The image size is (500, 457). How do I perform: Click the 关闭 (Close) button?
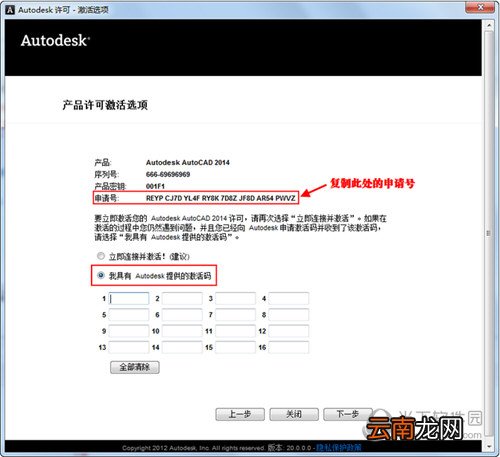click(x=294, y=414)
